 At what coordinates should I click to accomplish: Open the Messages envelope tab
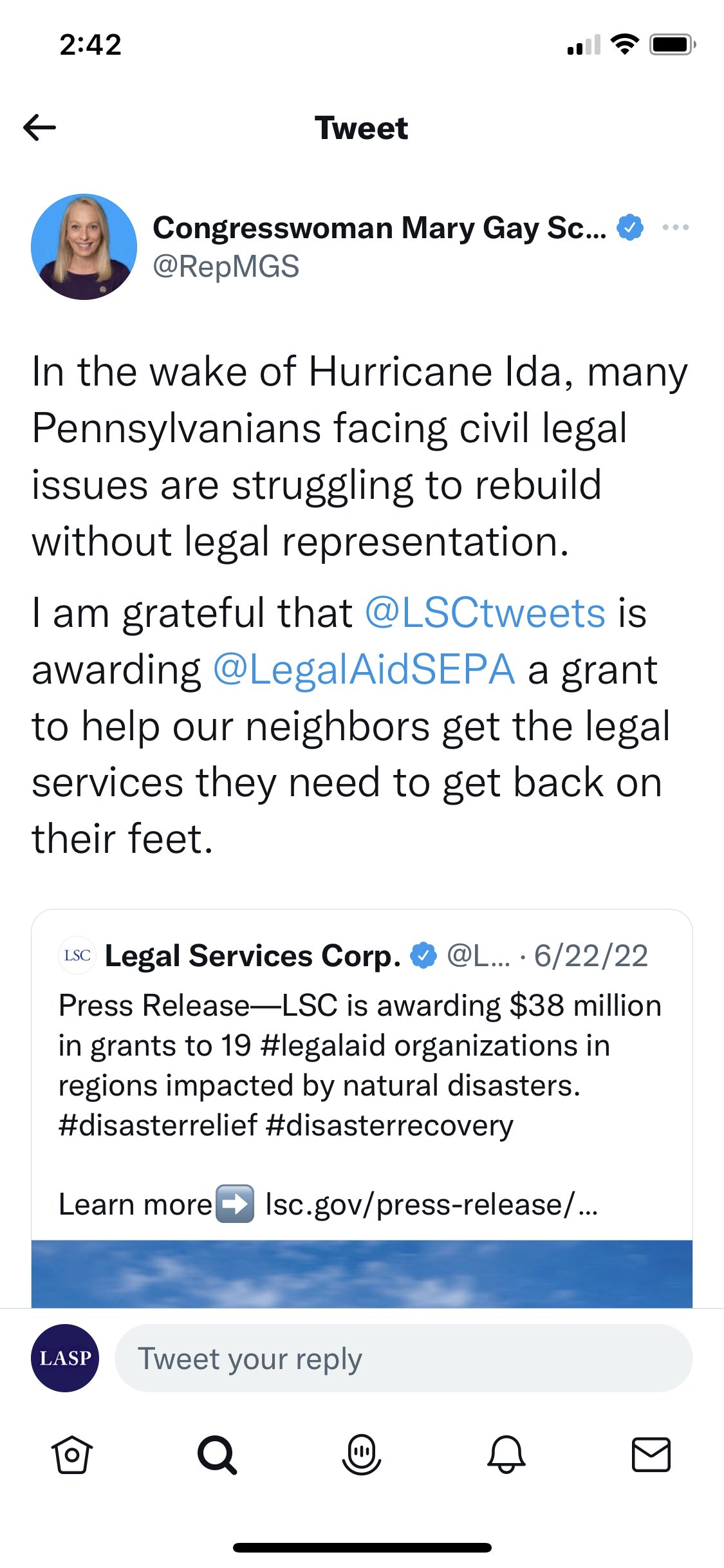(651, 1455)
